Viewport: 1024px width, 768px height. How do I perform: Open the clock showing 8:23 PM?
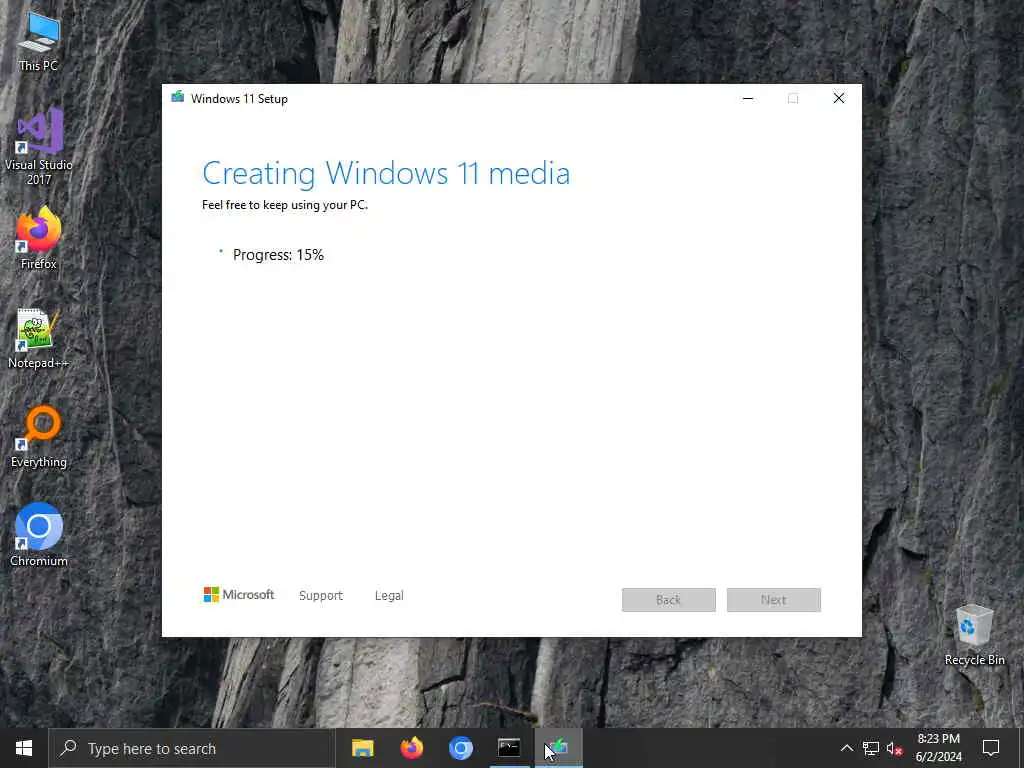pos(938,748)
